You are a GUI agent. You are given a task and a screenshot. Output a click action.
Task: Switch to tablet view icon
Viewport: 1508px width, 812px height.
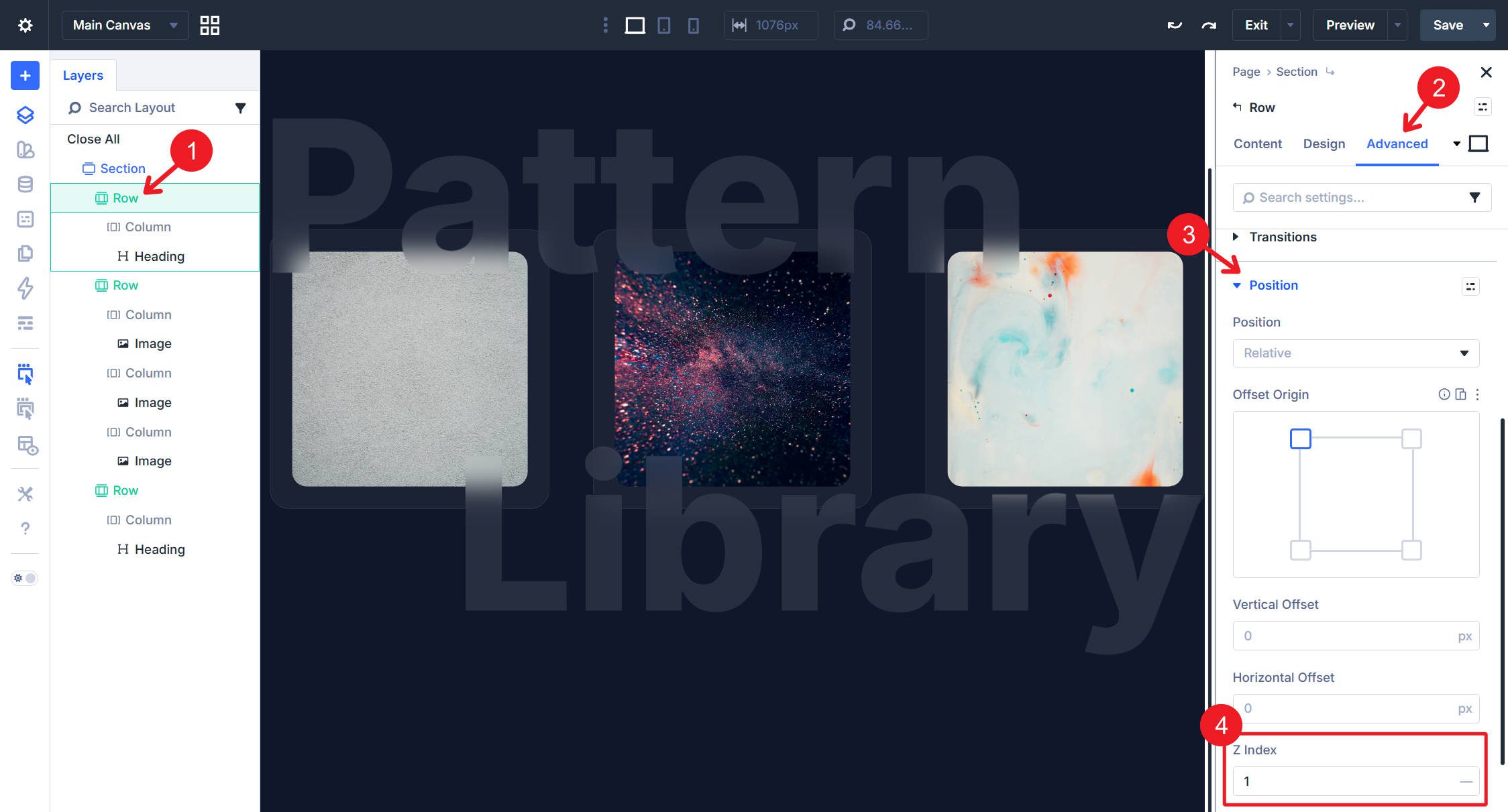(663, 25)
